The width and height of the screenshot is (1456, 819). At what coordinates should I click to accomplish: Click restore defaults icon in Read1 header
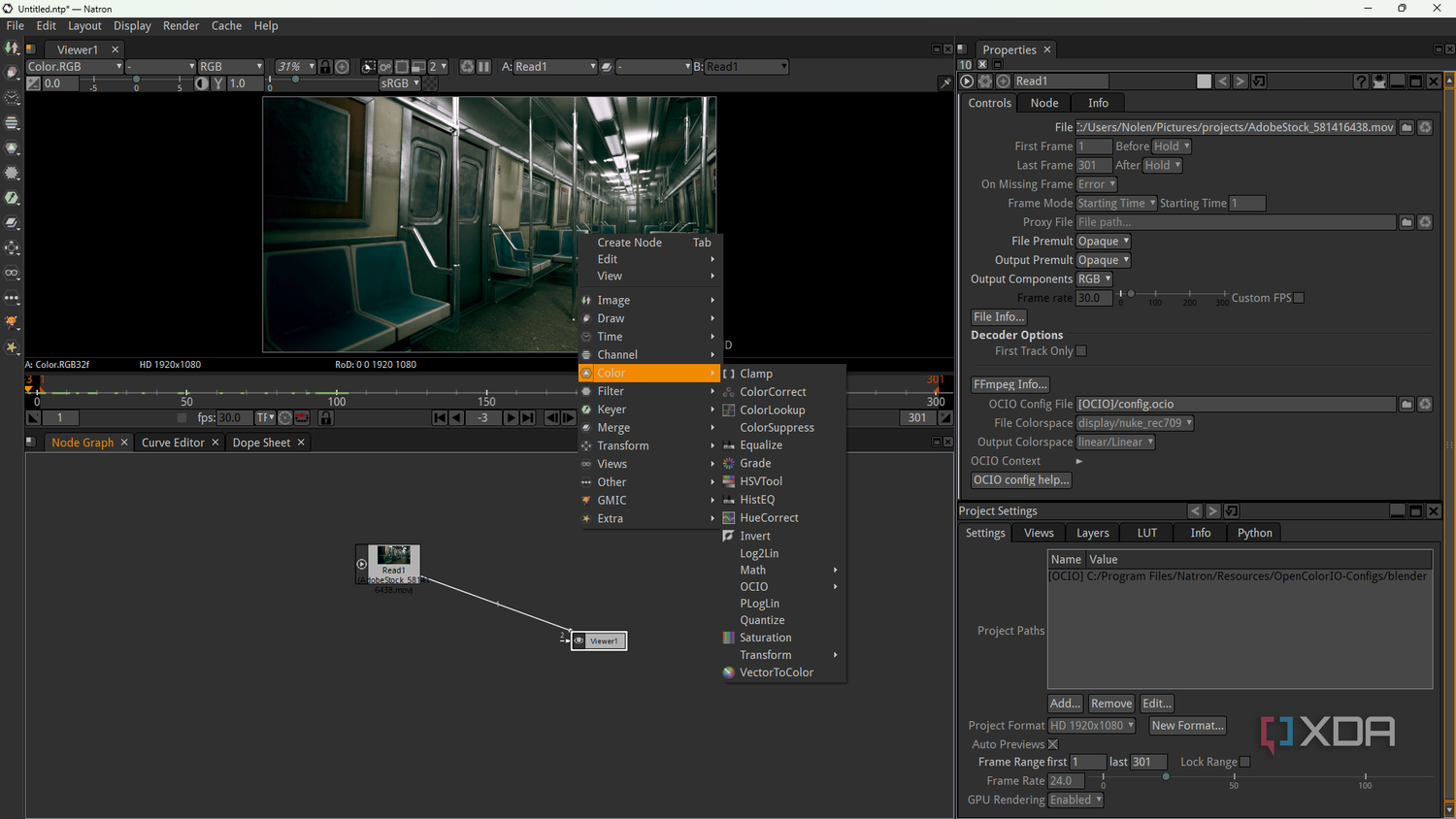[1259, 82]
